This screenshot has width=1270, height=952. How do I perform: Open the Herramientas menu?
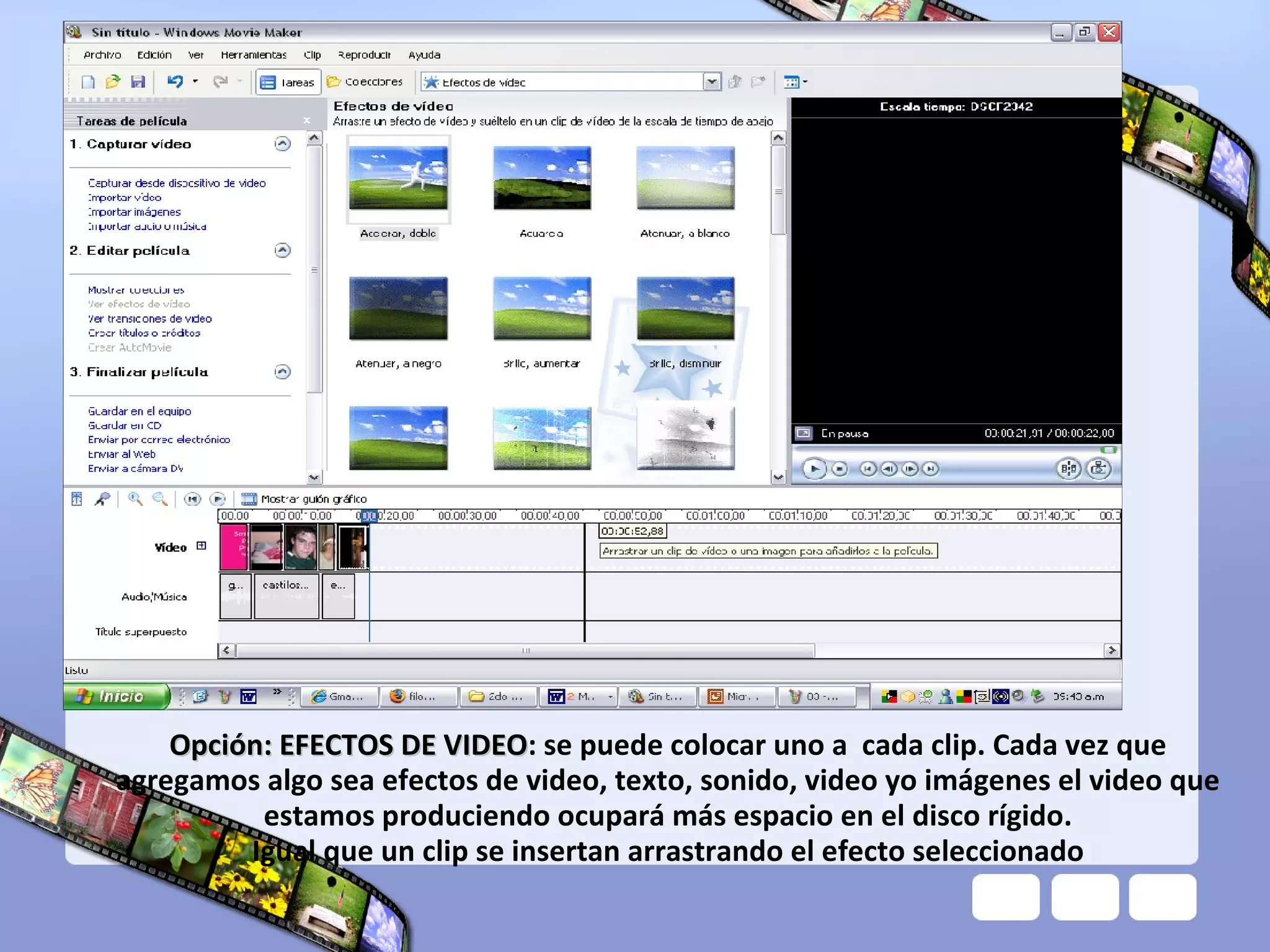[254, 55]
